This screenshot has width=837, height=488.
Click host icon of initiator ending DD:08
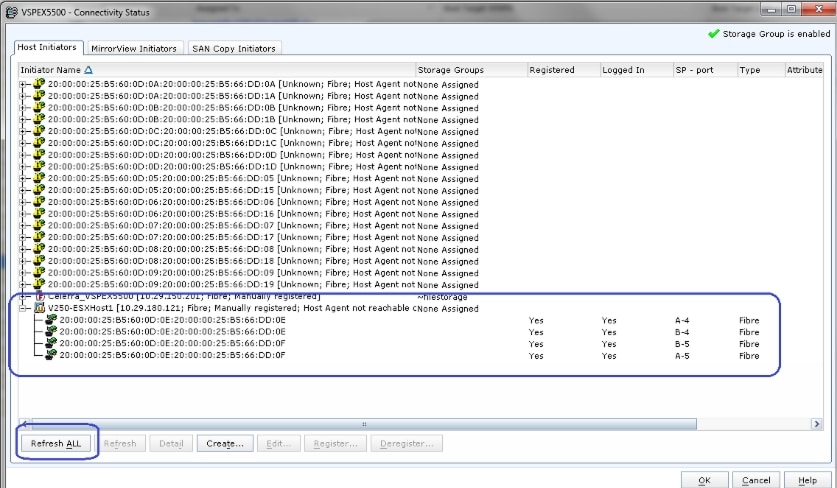[39, 248]
